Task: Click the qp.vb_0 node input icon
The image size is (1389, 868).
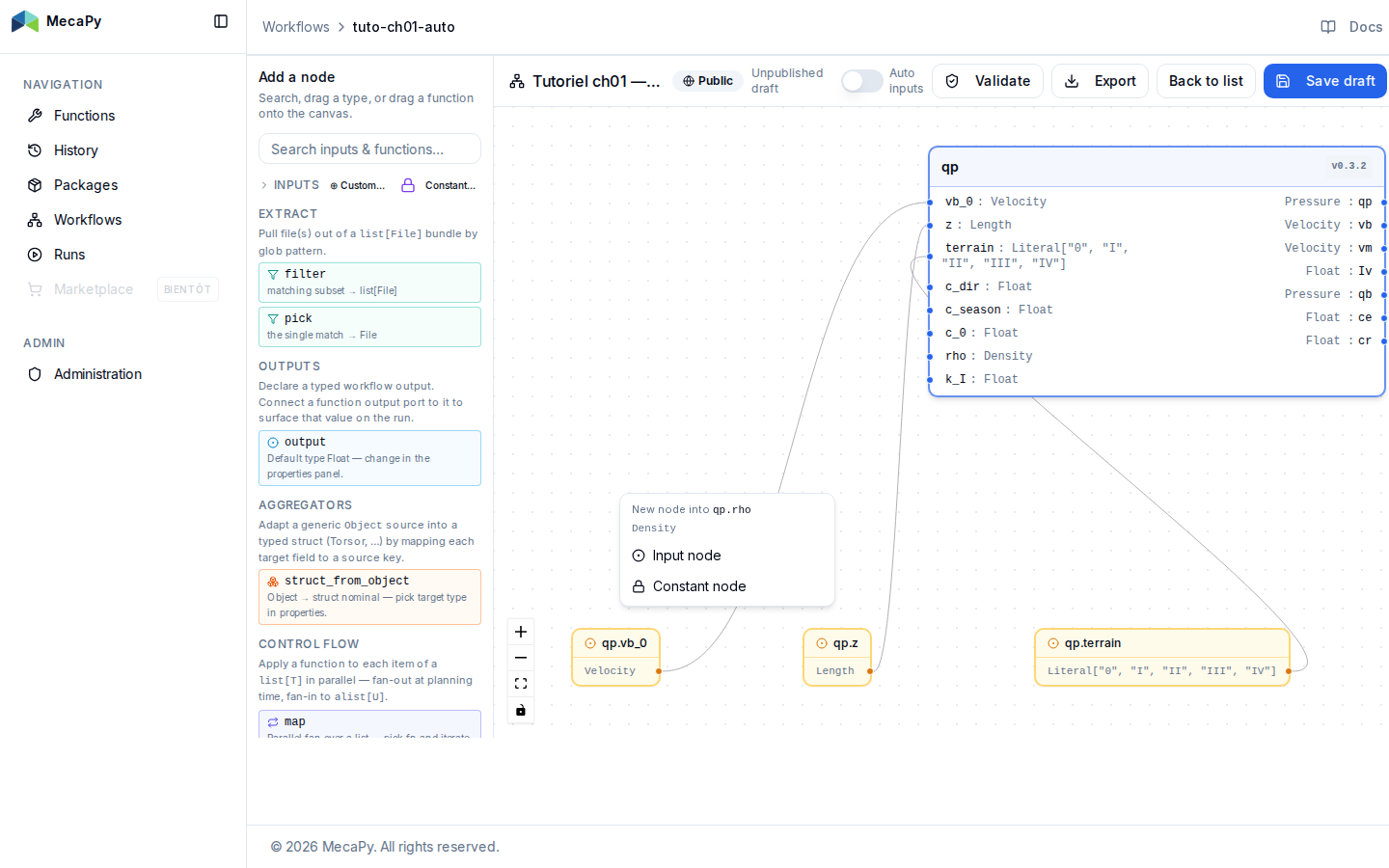Action: [590, 643]
